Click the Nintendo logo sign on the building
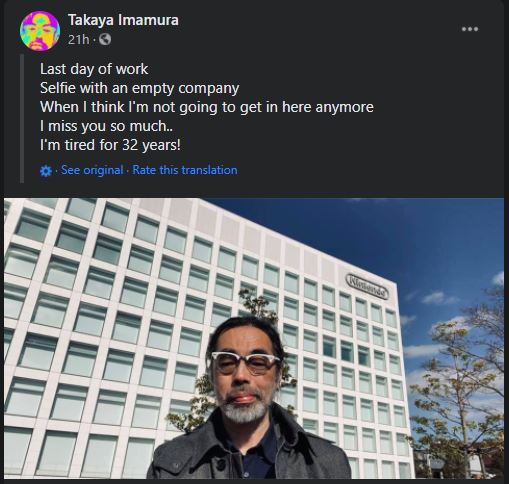The image size is (509, 484). pyautogui.click(x=367, y=287)
